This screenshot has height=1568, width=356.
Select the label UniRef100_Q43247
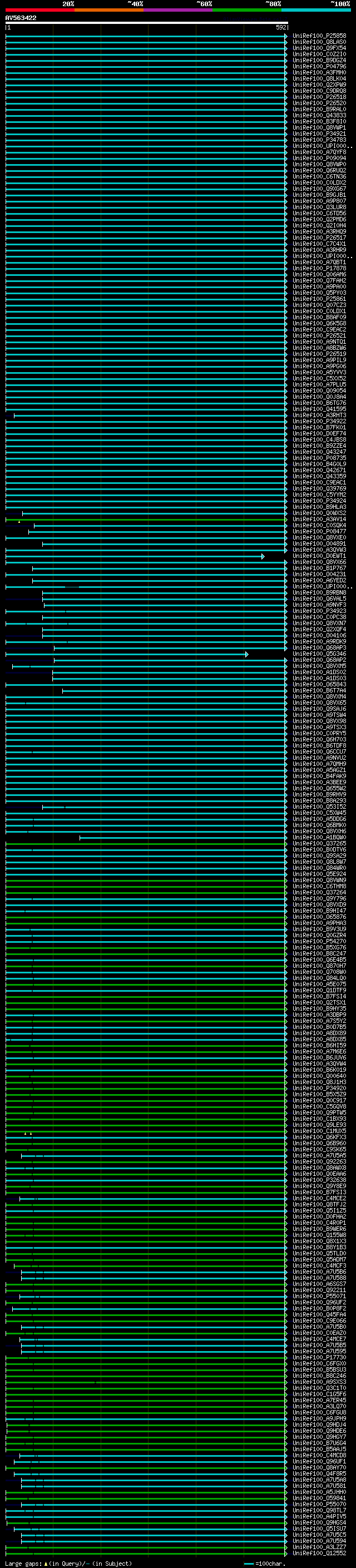[319, 452]
